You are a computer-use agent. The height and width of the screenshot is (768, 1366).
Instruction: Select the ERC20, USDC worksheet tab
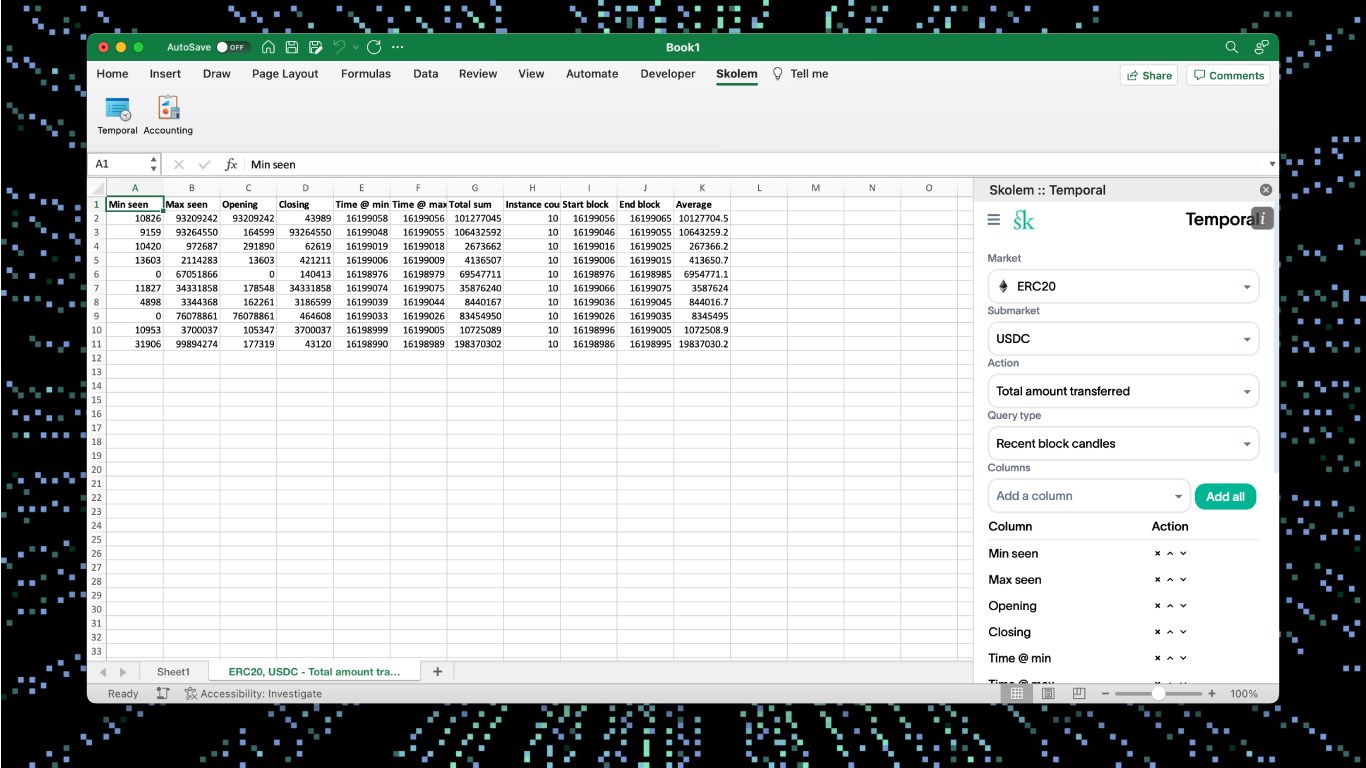314,672
